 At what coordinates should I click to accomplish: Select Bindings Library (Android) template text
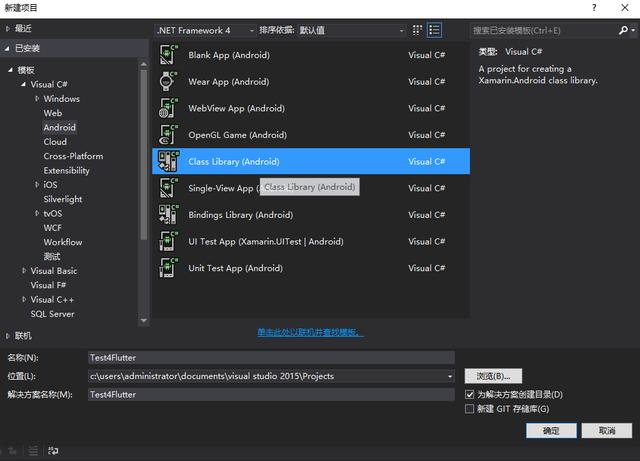[240, 215]
